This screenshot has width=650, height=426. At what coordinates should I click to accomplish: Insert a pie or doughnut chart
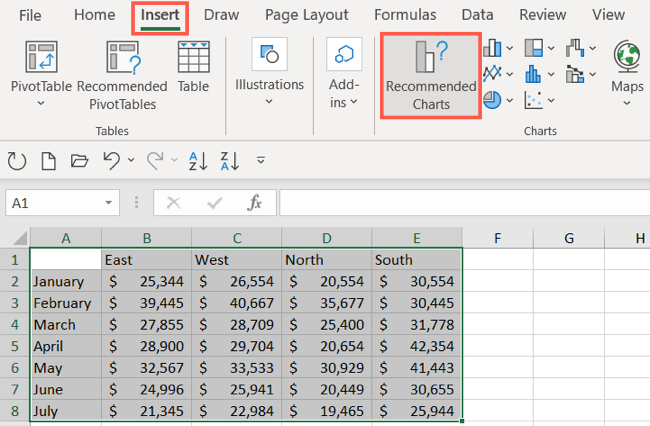coord(493,100)
